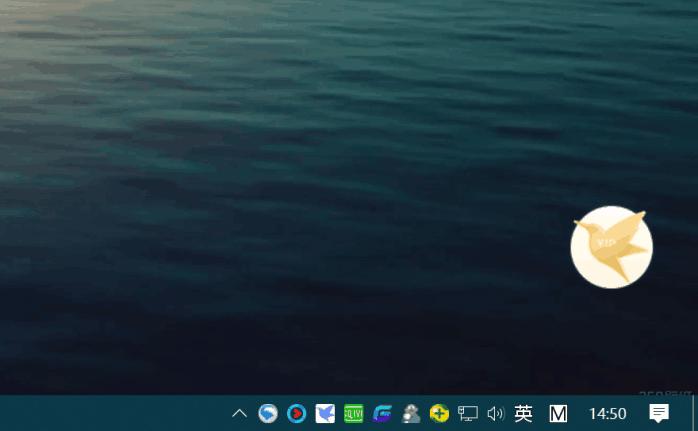Open the network connection tray icon
Viewport: 698px width, 431px height.
click(x=467, y=413)
